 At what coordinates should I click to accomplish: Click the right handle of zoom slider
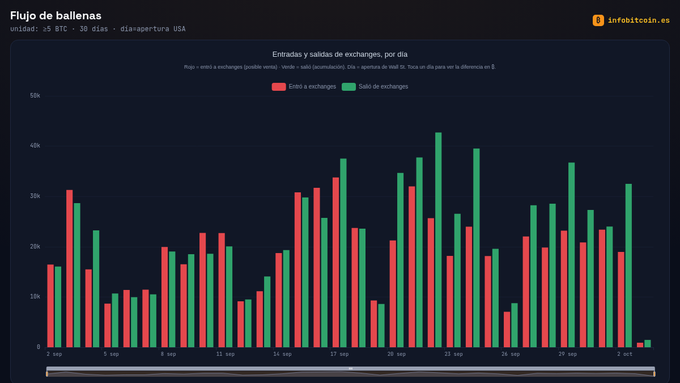pos(654,371)
